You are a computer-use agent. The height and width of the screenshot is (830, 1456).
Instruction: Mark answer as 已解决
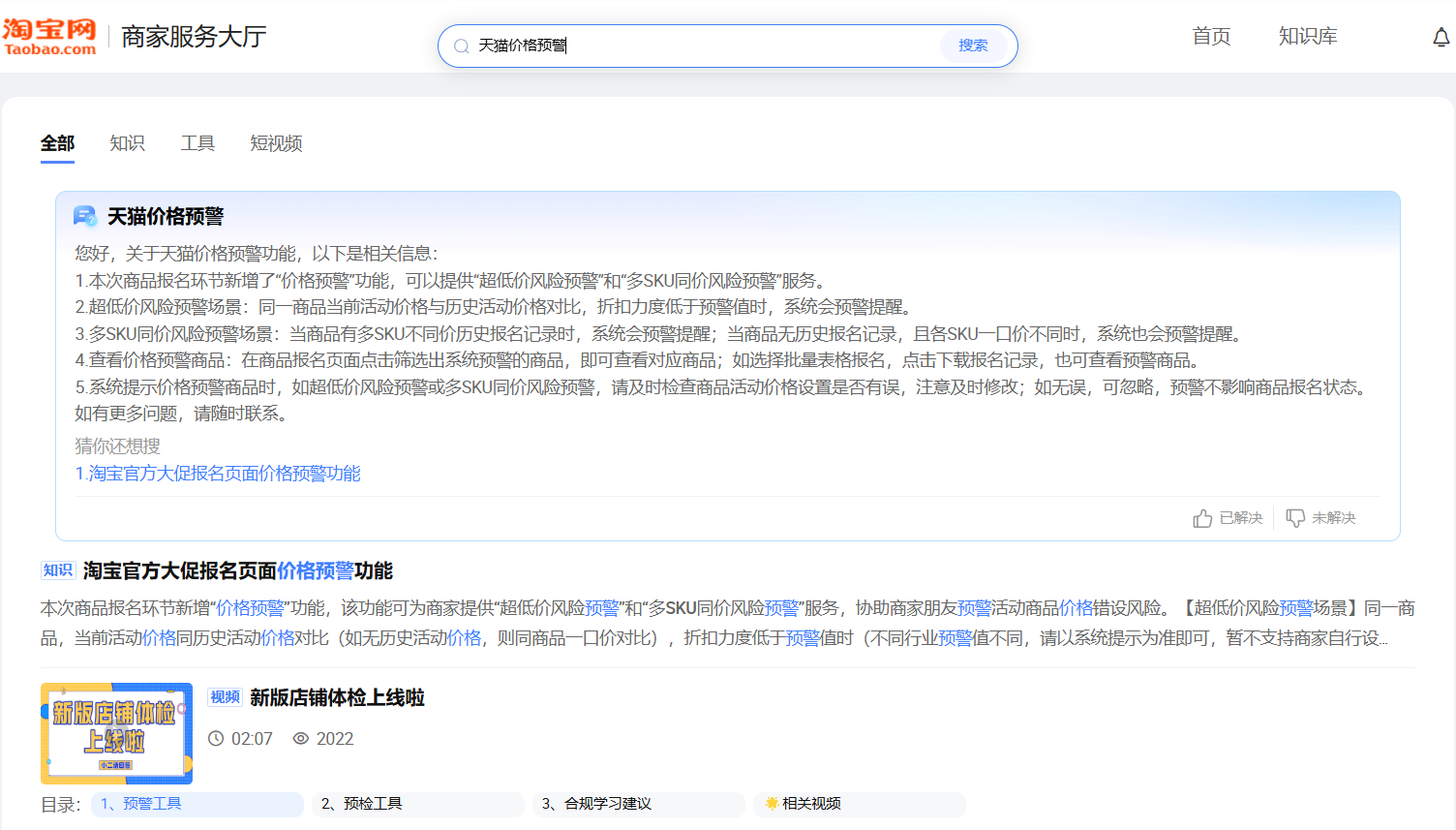click(1228, 518)
